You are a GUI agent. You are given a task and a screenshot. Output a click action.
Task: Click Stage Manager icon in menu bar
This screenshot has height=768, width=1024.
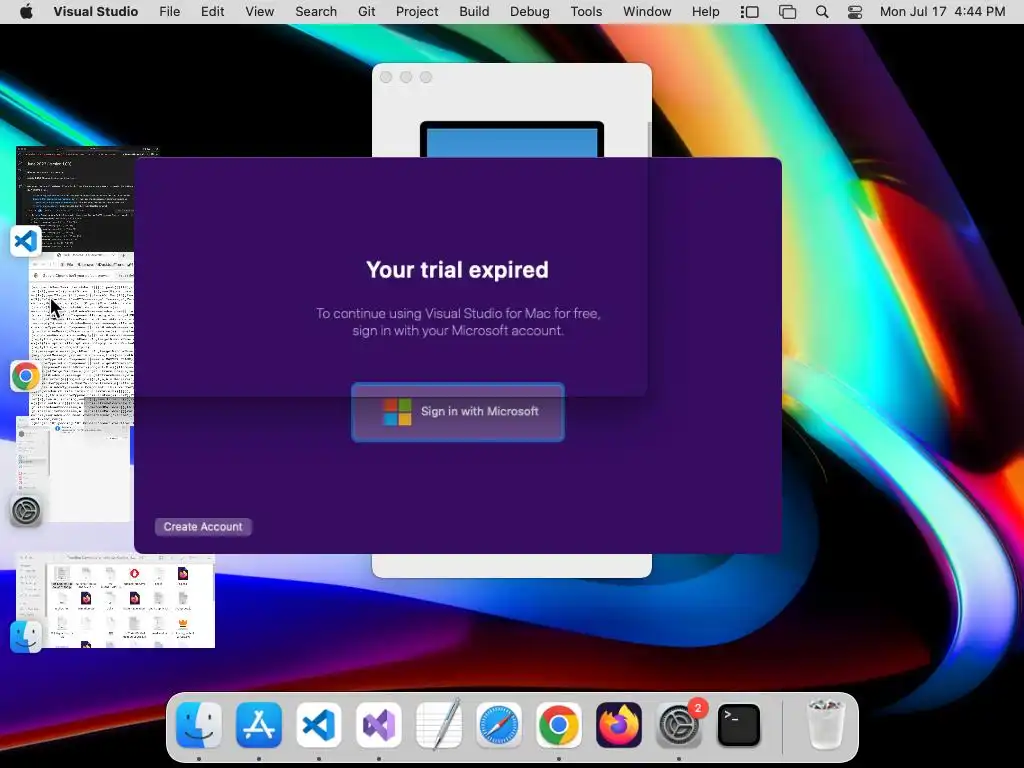749,12
